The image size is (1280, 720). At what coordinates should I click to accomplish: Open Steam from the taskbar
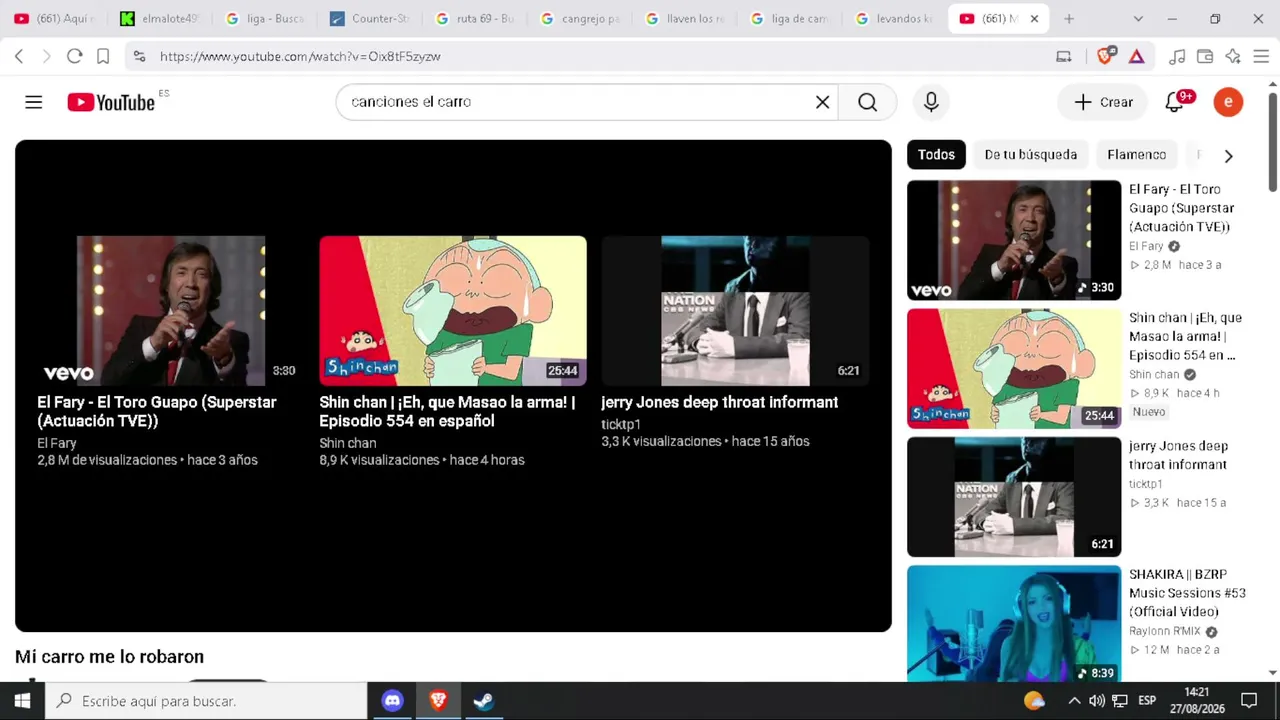pyautogui.click(x=484, y=701)
